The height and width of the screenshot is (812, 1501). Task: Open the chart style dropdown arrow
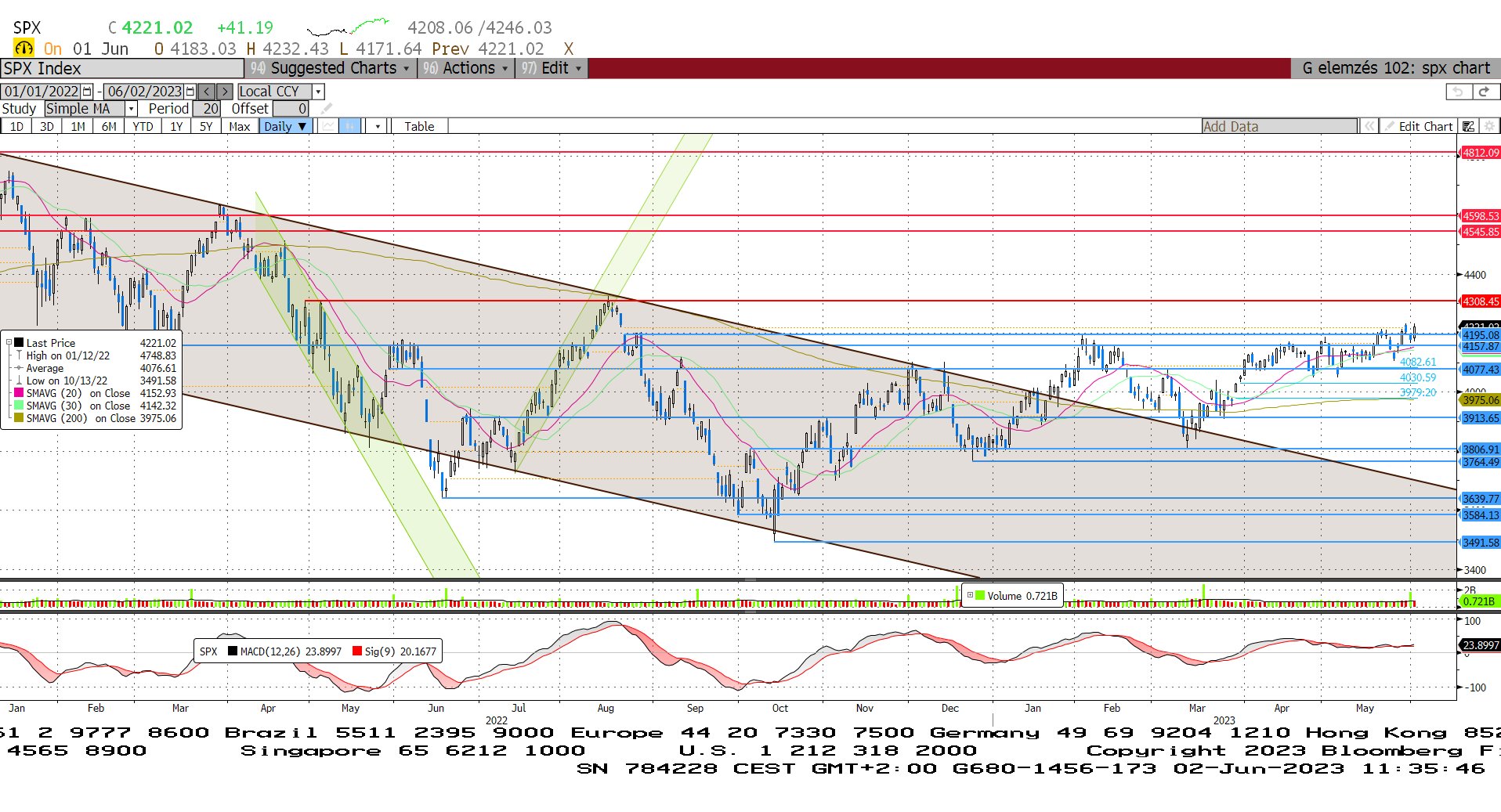378,126
